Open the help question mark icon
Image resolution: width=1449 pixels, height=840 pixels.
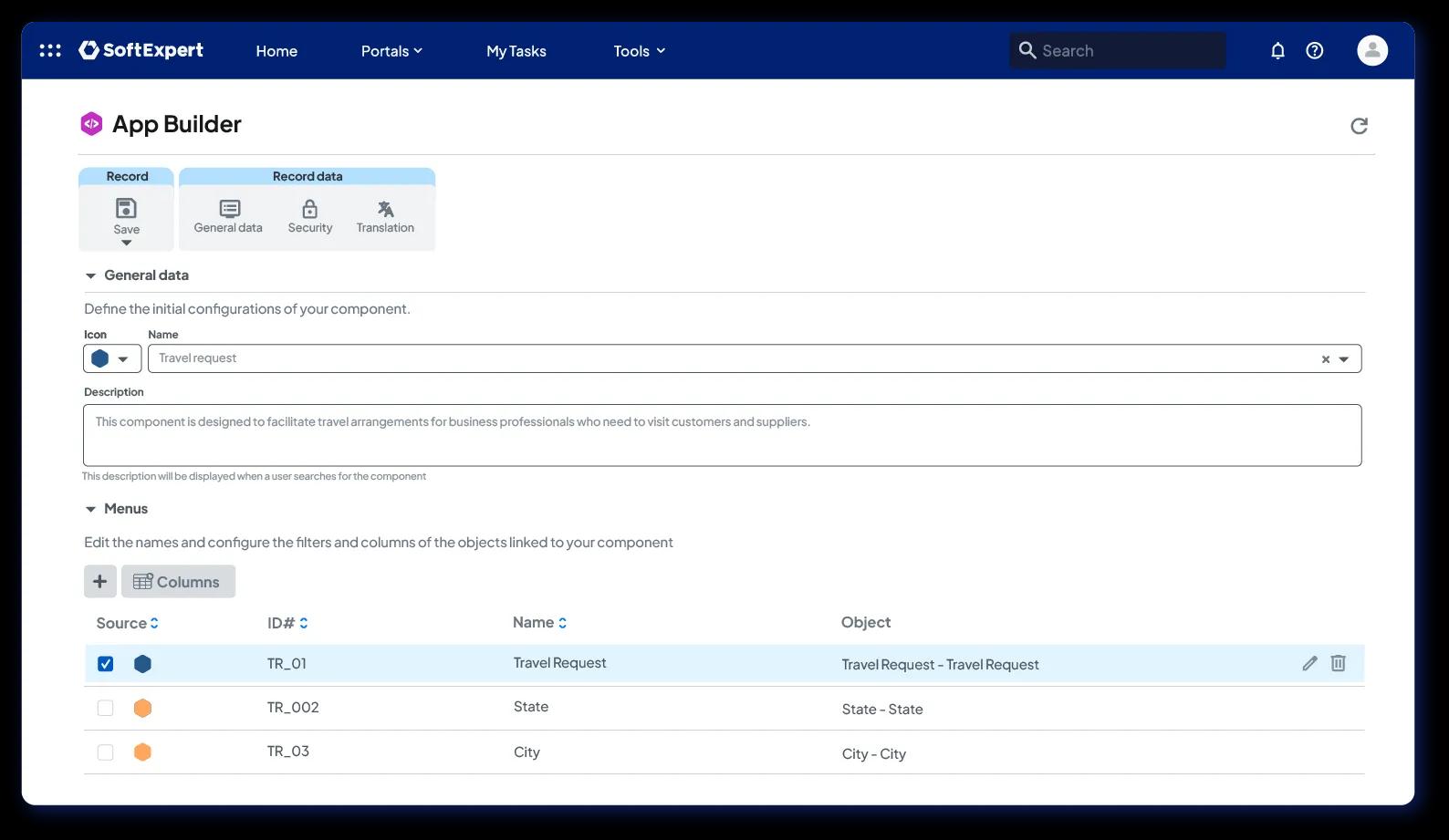point(1315,50)
